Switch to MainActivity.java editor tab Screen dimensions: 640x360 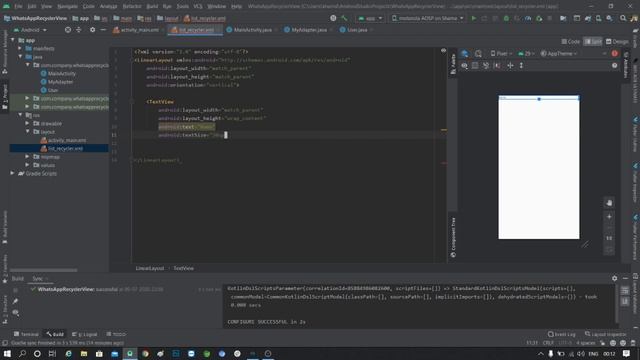(x=251, y=30)
